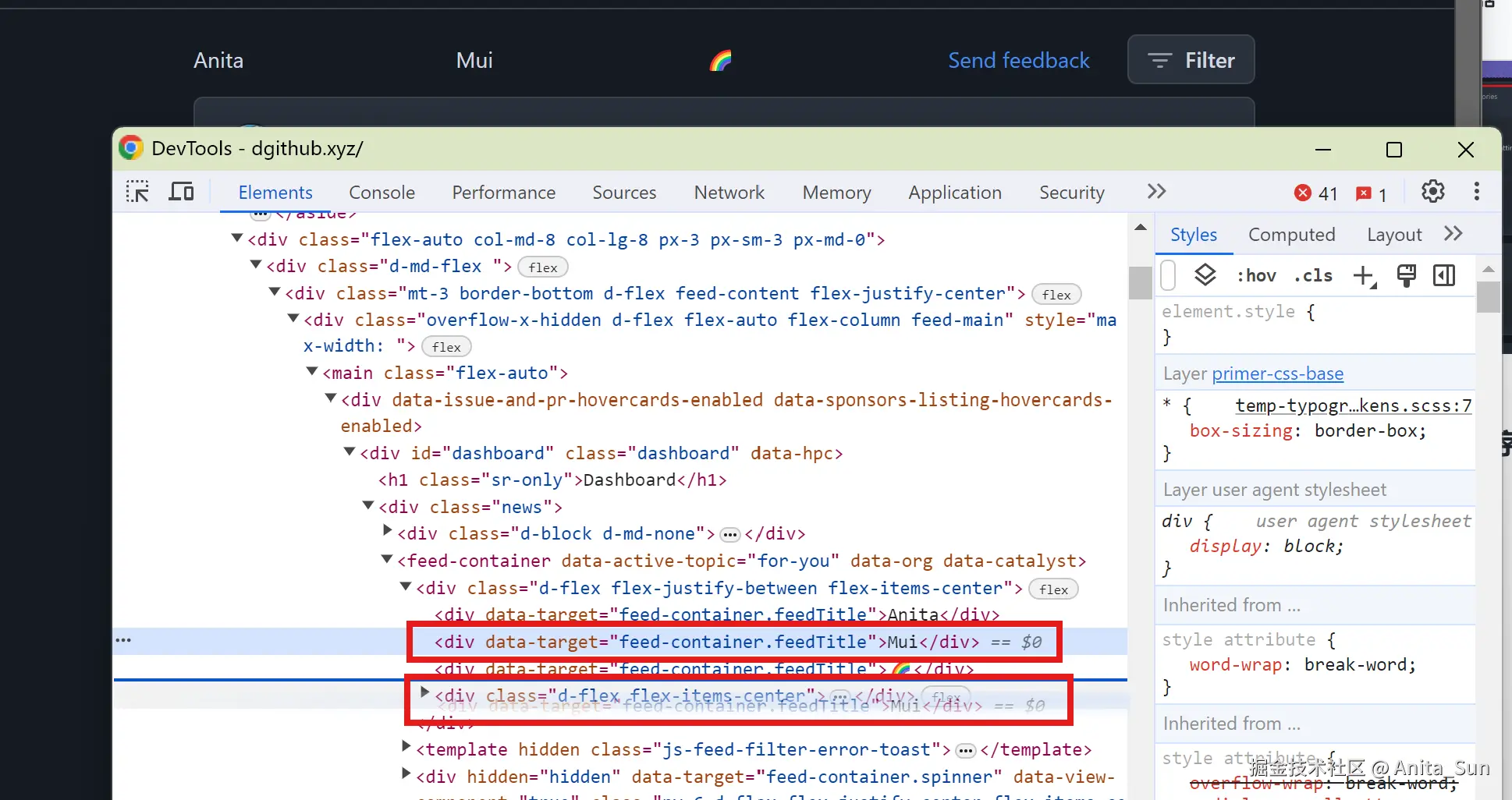The width and height of the screenshot is (1512, 800).
Task: Activate the inspect element picker icon
Action: 137,192
